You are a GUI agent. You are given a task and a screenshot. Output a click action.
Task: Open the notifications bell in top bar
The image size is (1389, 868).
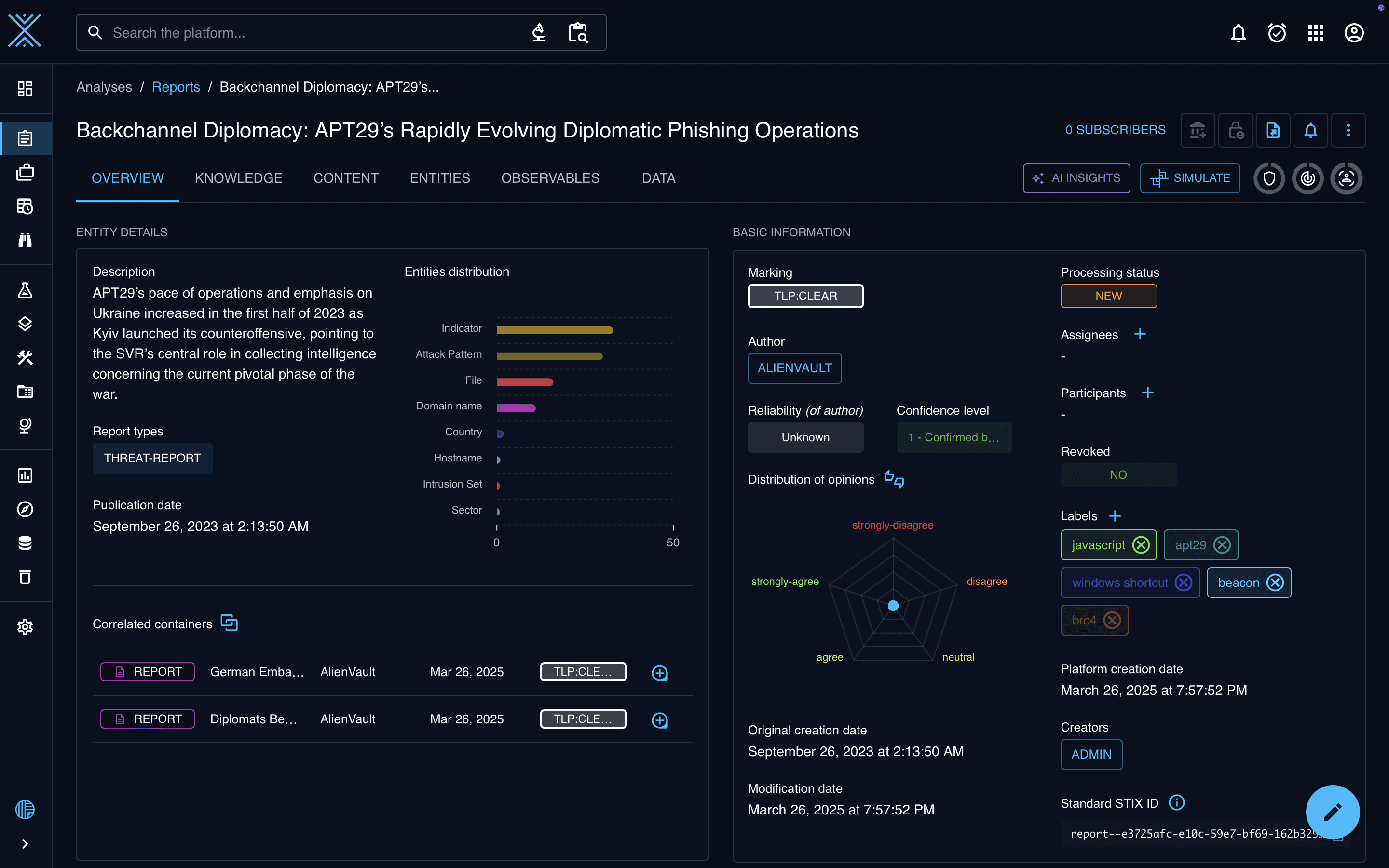pyautogui.click(x=1238, y=33)
